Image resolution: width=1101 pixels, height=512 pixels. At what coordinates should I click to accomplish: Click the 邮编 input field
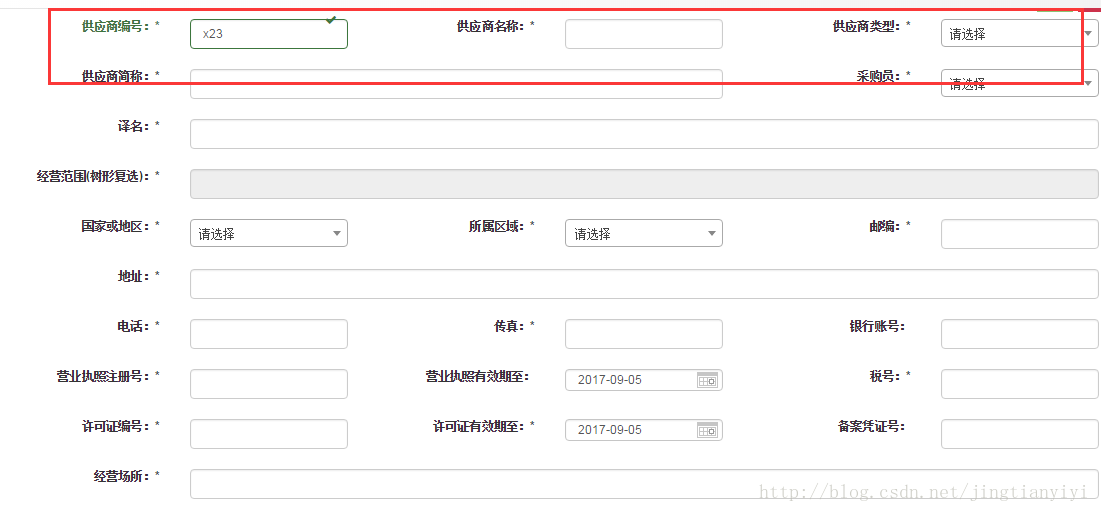(1020, 234)
